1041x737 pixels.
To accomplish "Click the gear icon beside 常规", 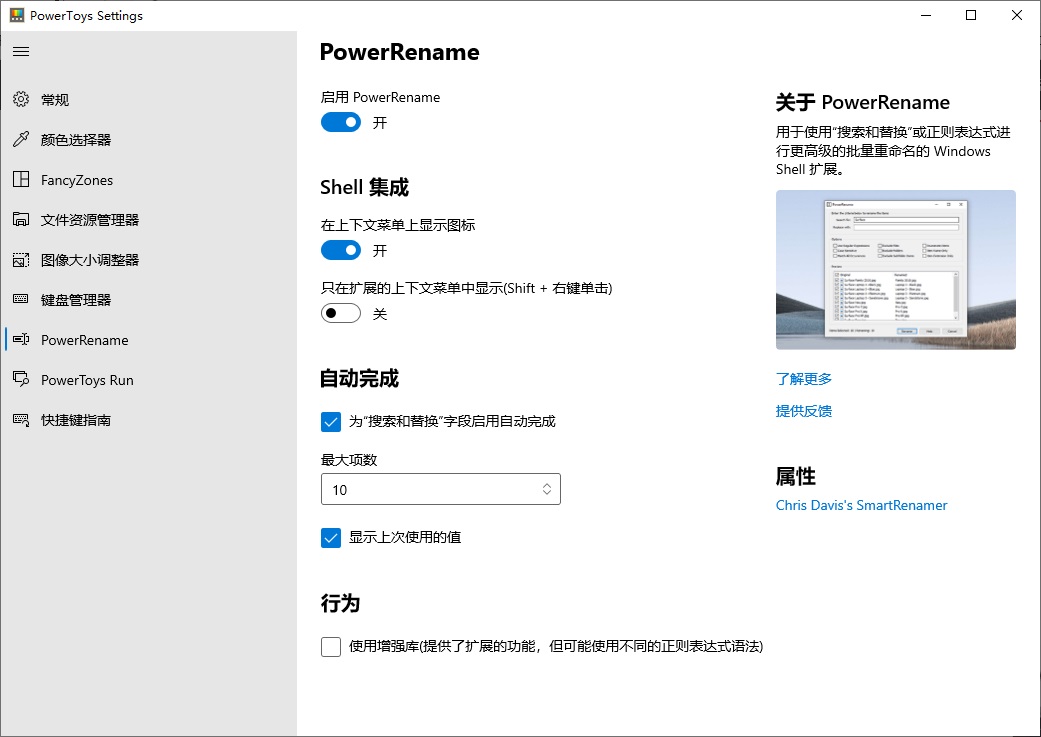I will point(21,99).
